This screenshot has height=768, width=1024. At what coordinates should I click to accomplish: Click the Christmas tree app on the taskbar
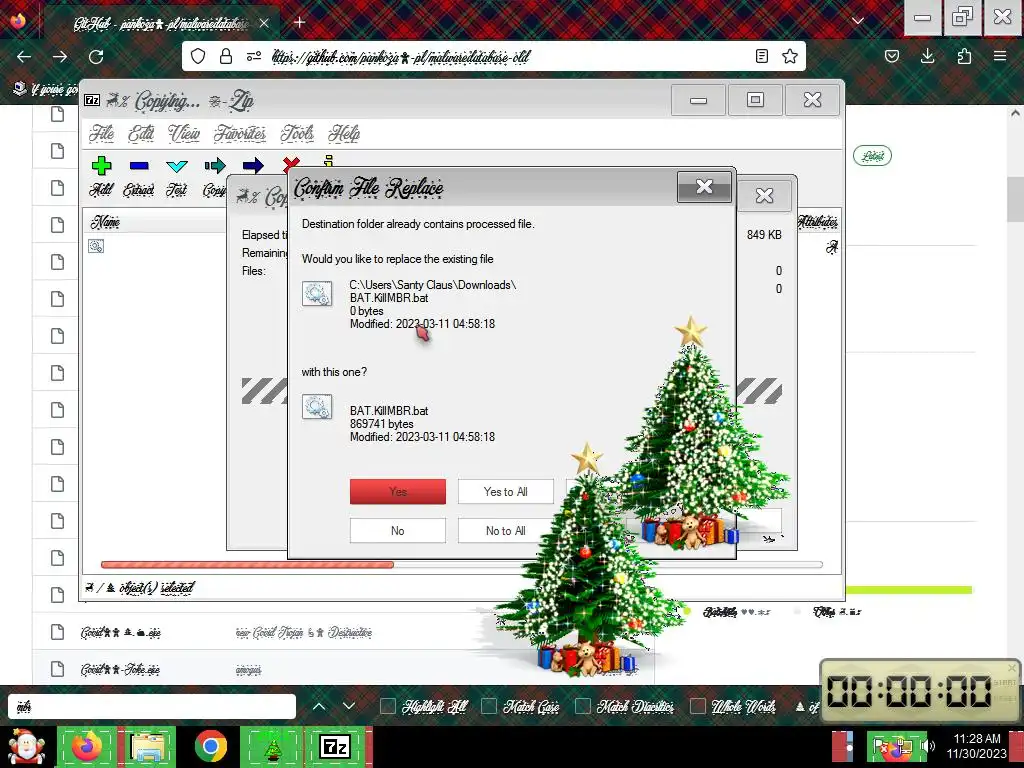(x=272, y=746)
